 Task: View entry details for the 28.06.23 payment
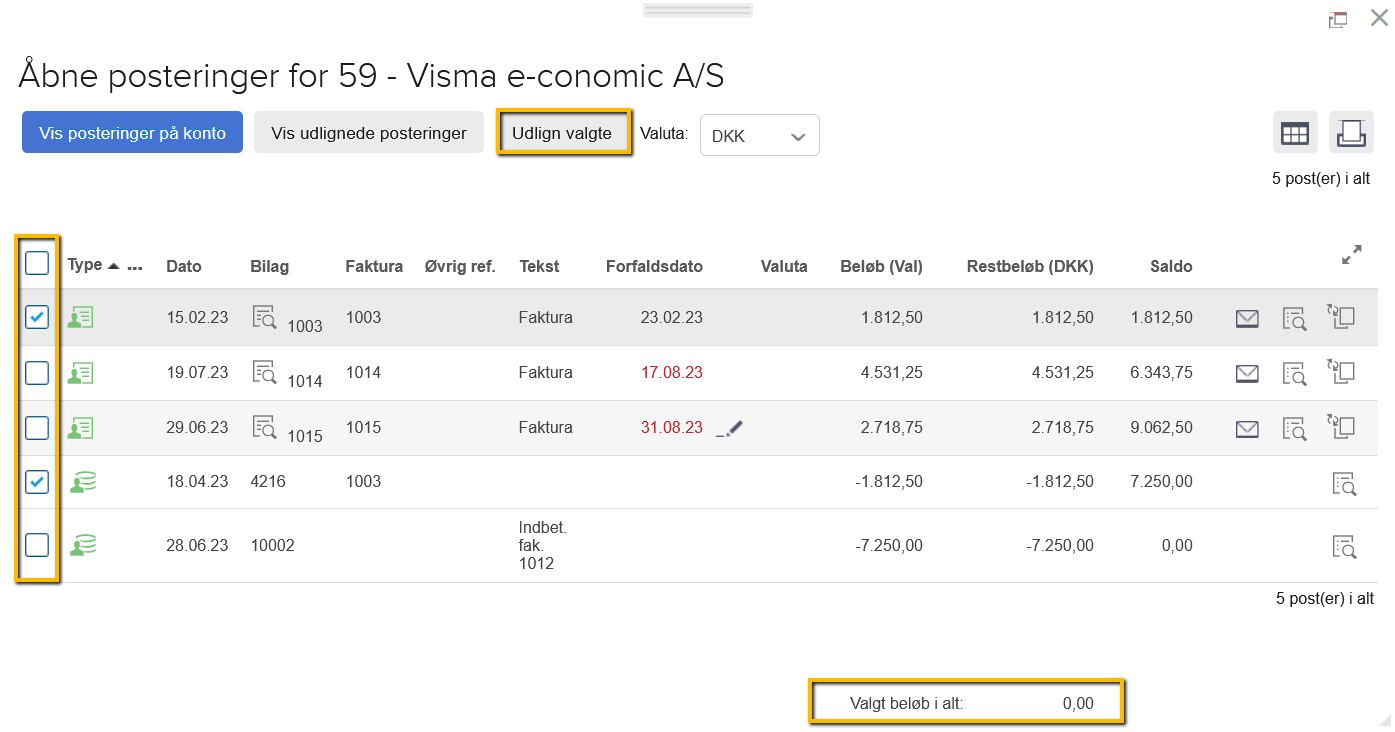[1344, 546]
